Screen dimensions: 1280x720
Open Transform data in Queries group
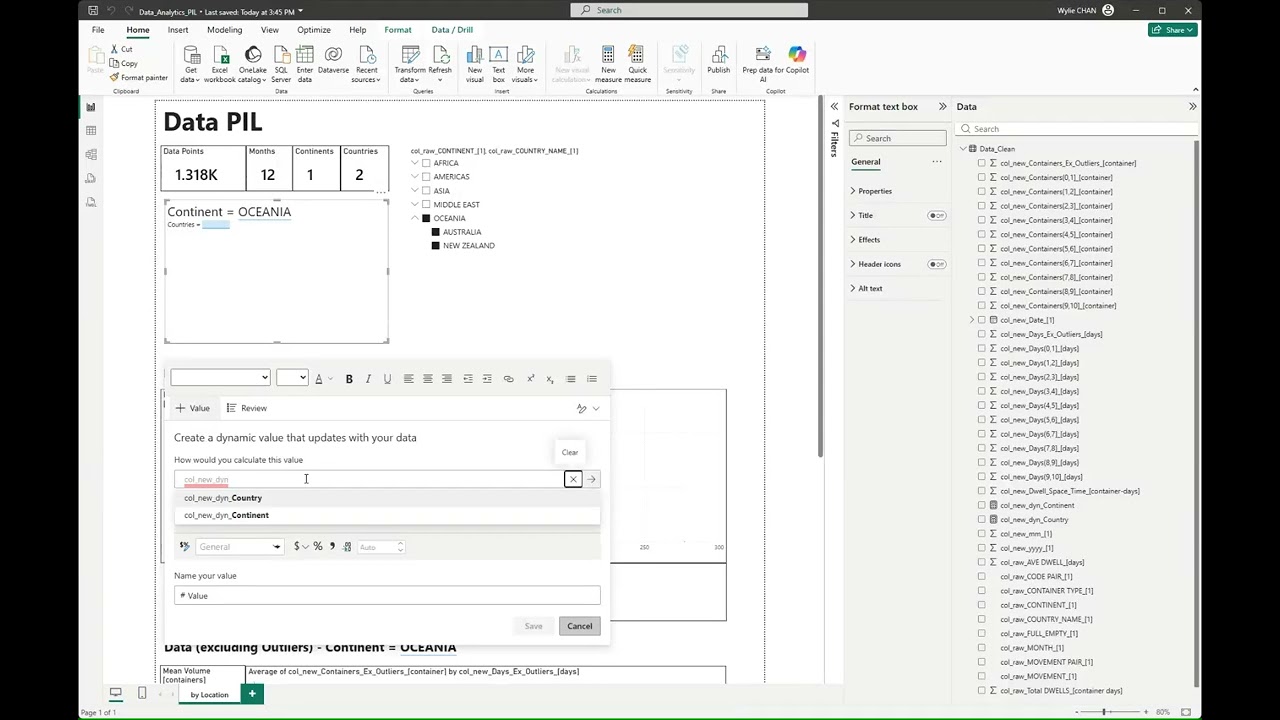[410, 64]
